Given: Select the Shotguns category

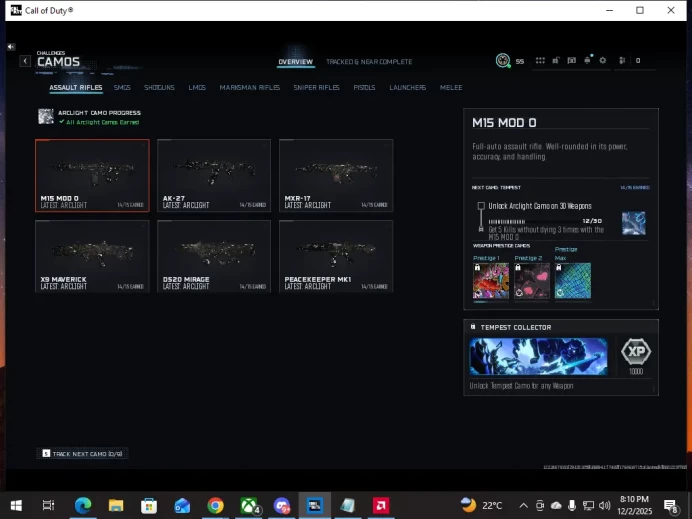Looking at the screenshot, I should [x=159, y=87].
